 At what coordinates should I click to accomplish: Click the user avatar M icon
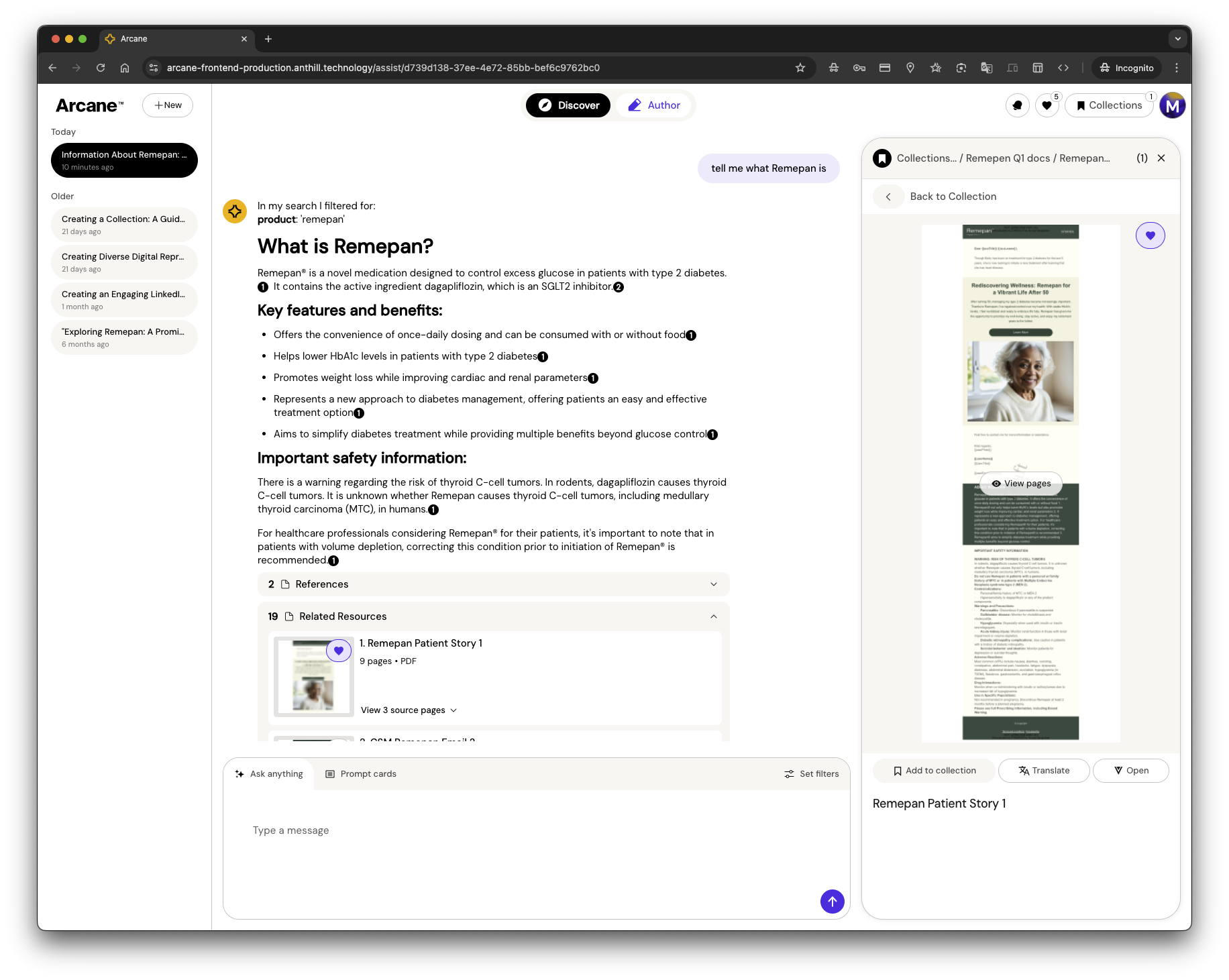click(1173, 105)
